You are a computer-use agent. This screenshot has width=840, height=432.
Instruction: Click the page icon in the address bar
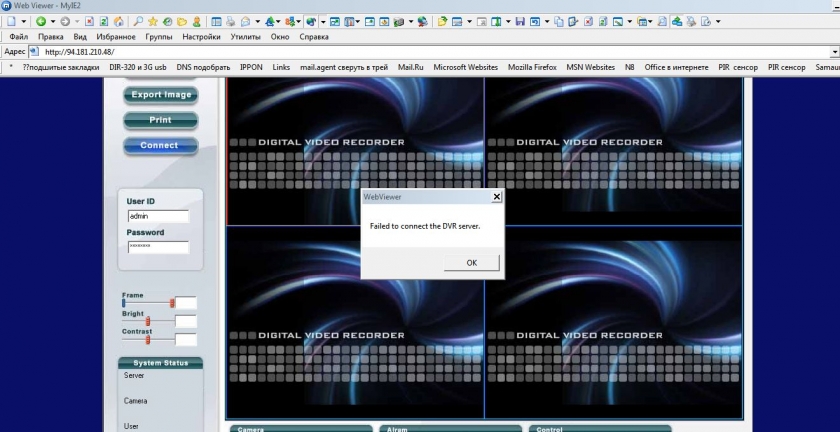[x=33, y=51]
